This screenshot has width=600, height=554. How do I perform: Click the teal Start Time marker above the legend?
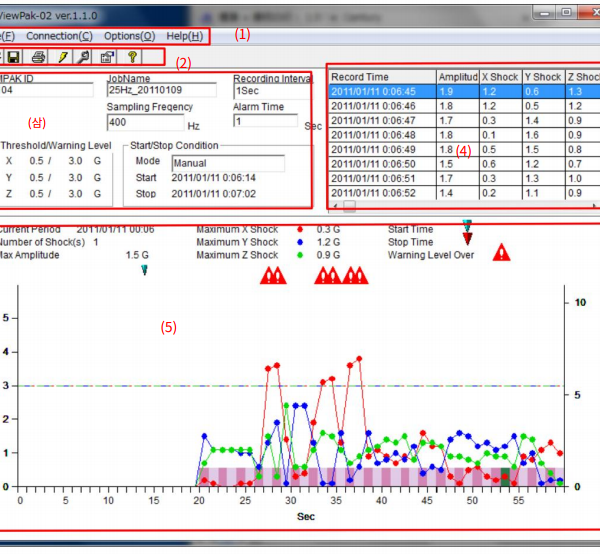(466, 224)
